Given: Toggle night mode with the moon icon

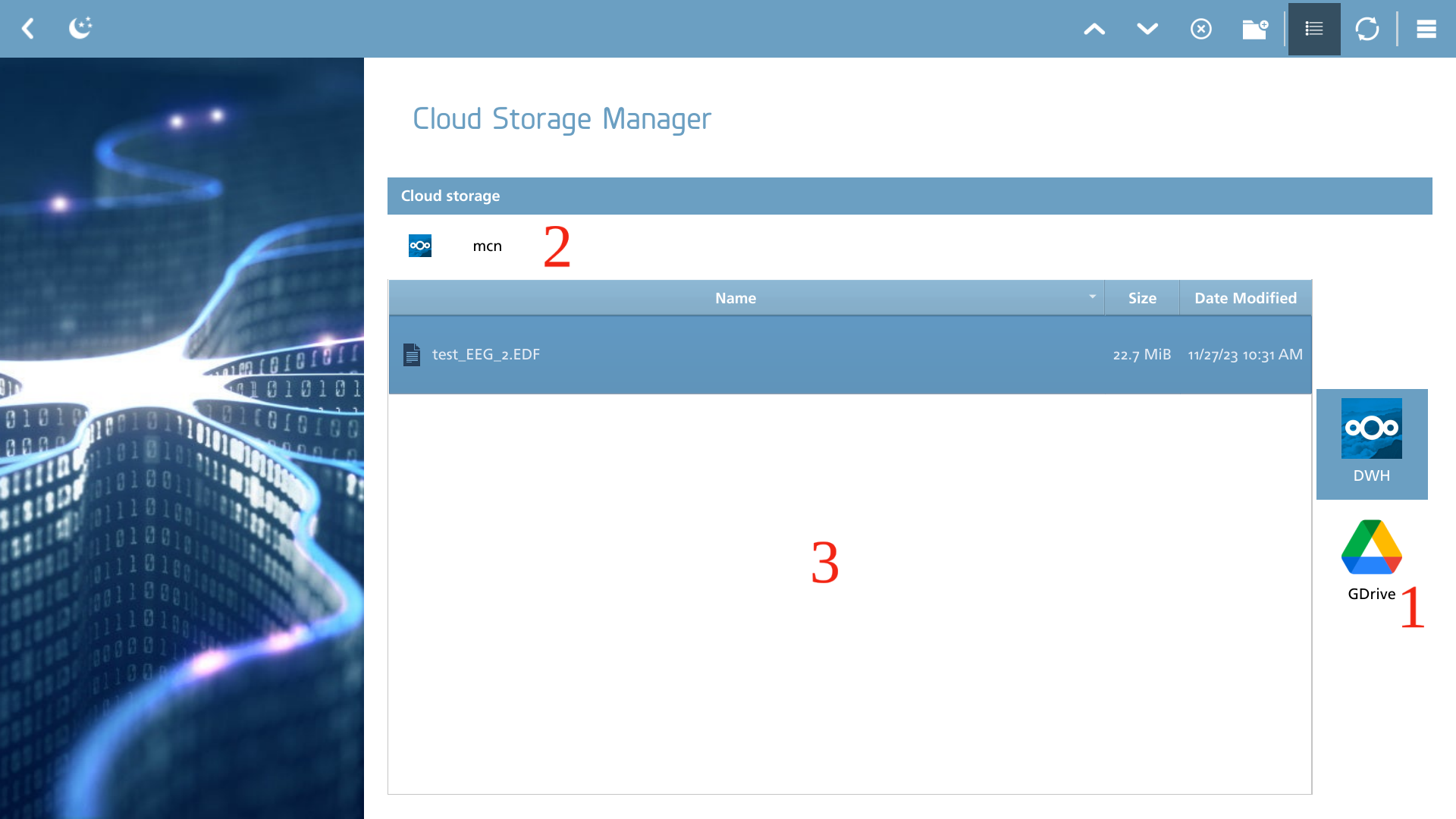Looking at the screenshot, I should 80,28.
